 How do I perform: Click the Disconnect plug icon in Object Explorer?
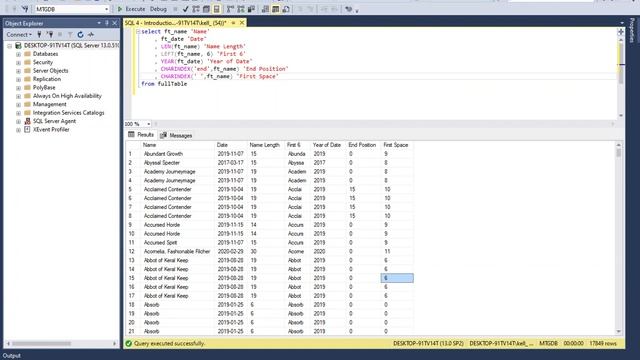[x=49, y=35]
